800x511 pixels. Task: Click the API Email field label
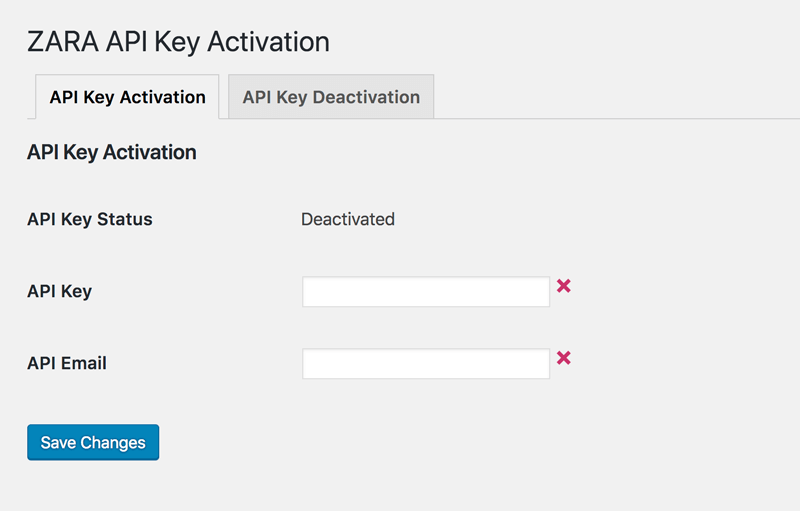pos(67,363)
